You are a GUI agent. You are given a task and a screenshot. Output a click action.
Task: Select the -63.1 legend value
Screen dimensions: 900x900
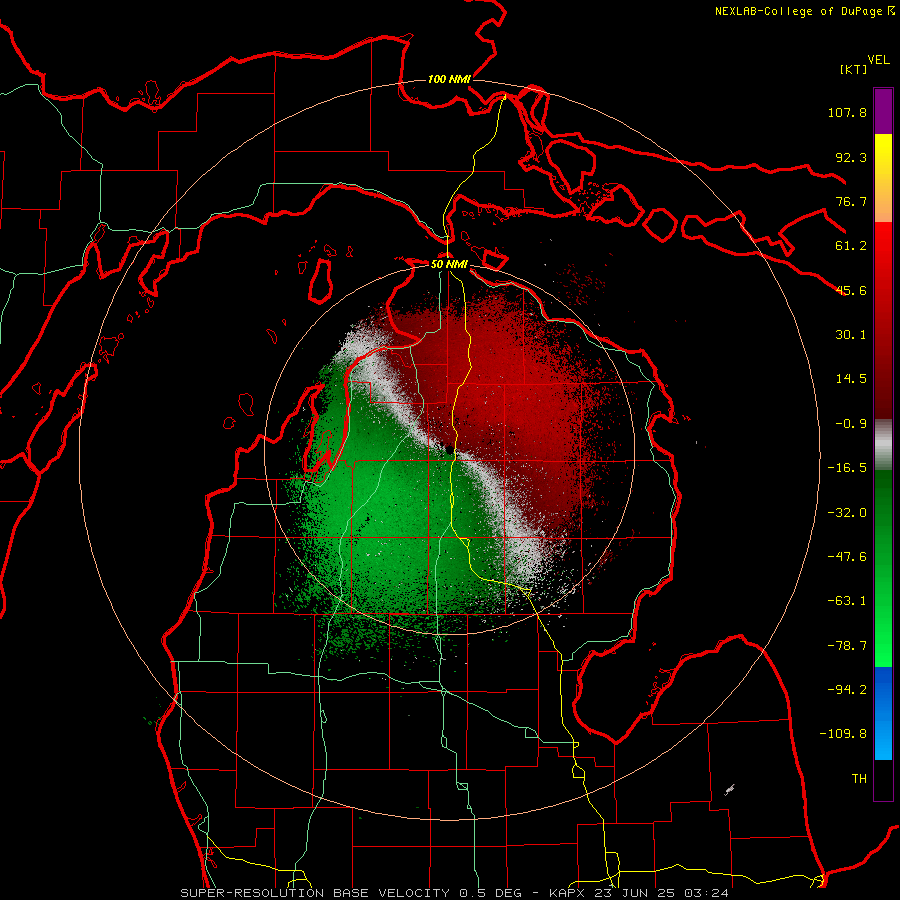[847, 601]
